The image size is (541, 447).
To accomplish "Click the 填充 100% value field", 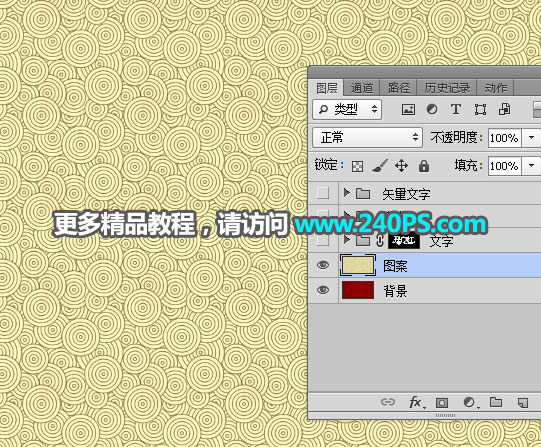I will 504,166.
